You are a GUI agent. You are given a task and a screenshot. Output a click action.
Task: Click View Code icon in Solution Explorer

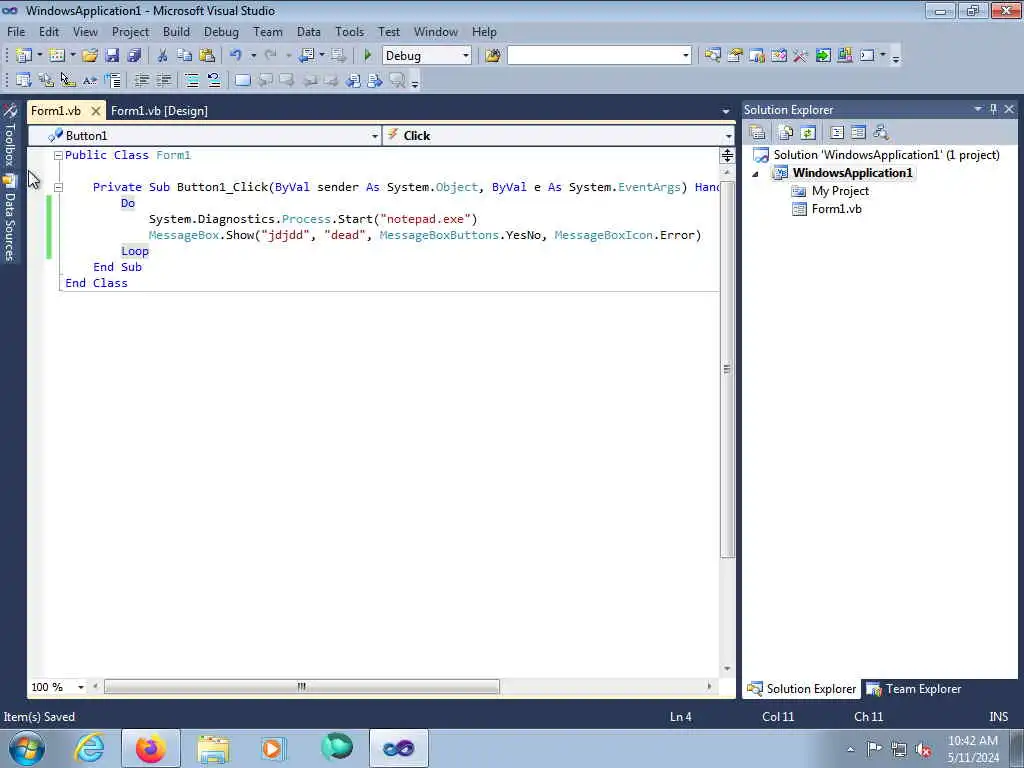pos(837,133)
